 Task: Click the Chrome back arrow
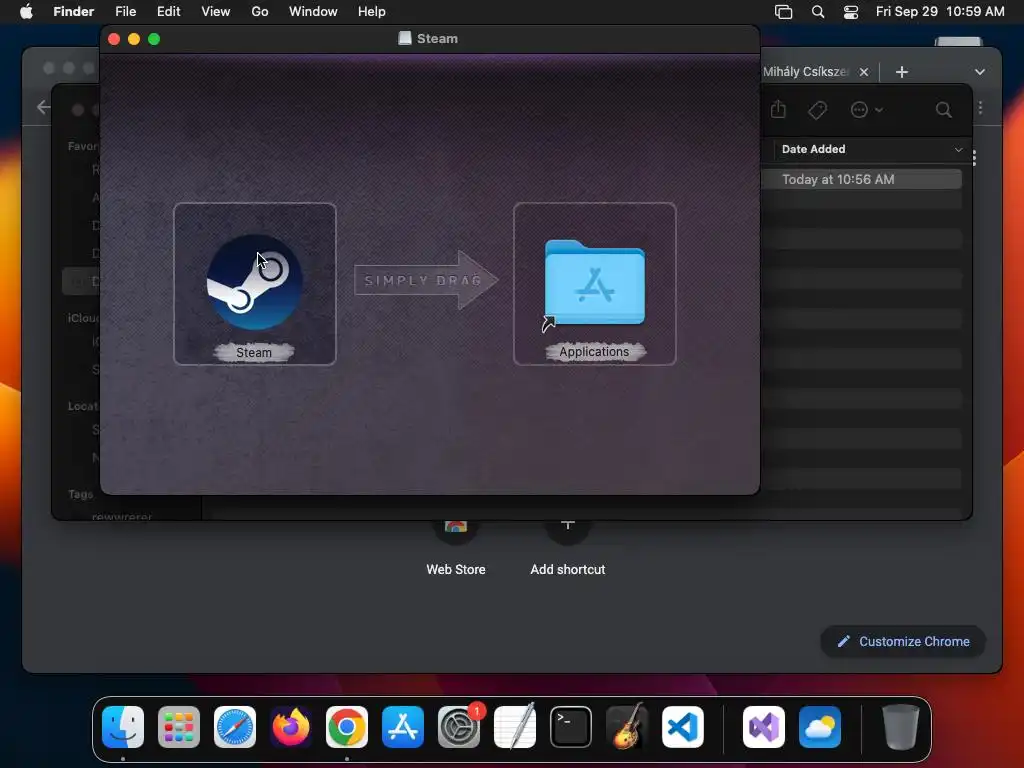tap(44, 107)
